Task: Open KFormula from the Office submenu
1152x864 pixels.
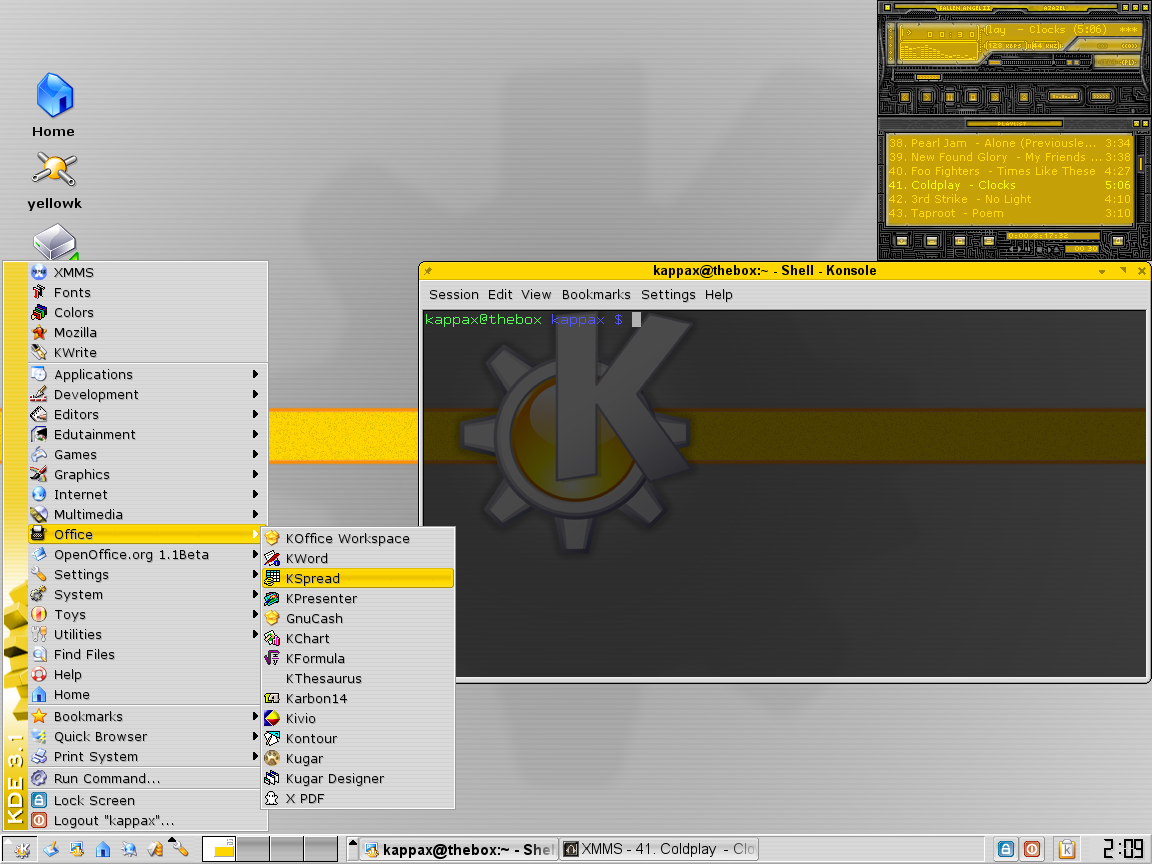Action: tap(358, 658)
